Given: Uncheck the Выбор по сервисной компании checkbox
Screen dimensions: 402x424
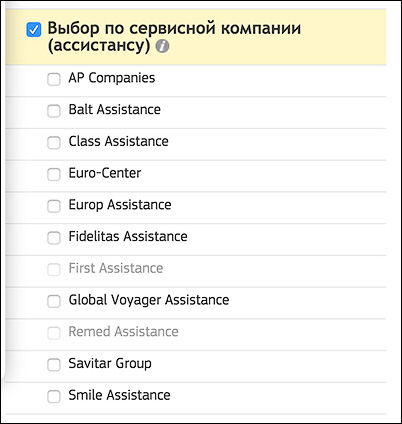Looking at the screenshot, I should pos(34,30).
